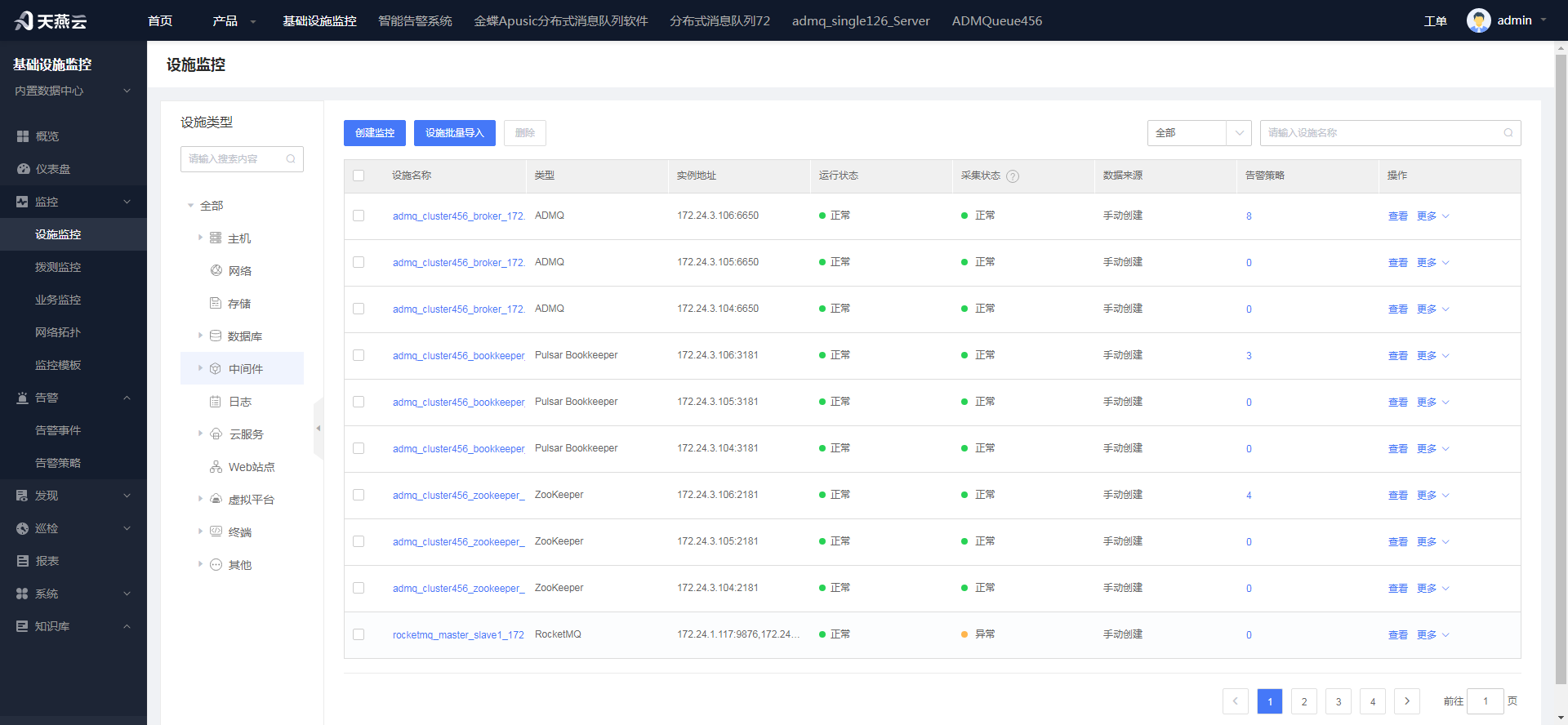Open the 首页 home tab
The width and height of the screenshot is (1568, 725).
(160, 20)
